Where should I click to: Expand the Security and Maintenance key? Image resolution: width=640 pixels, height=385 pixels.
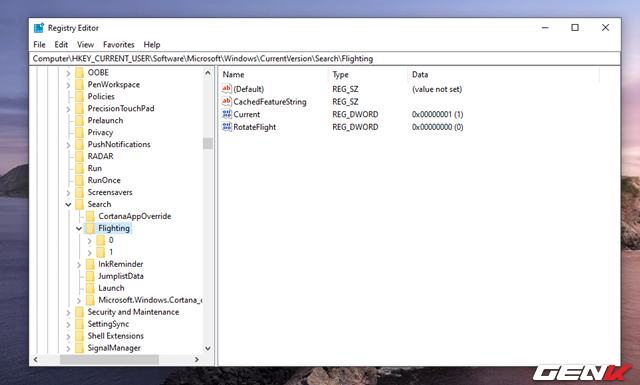[68, 312]
